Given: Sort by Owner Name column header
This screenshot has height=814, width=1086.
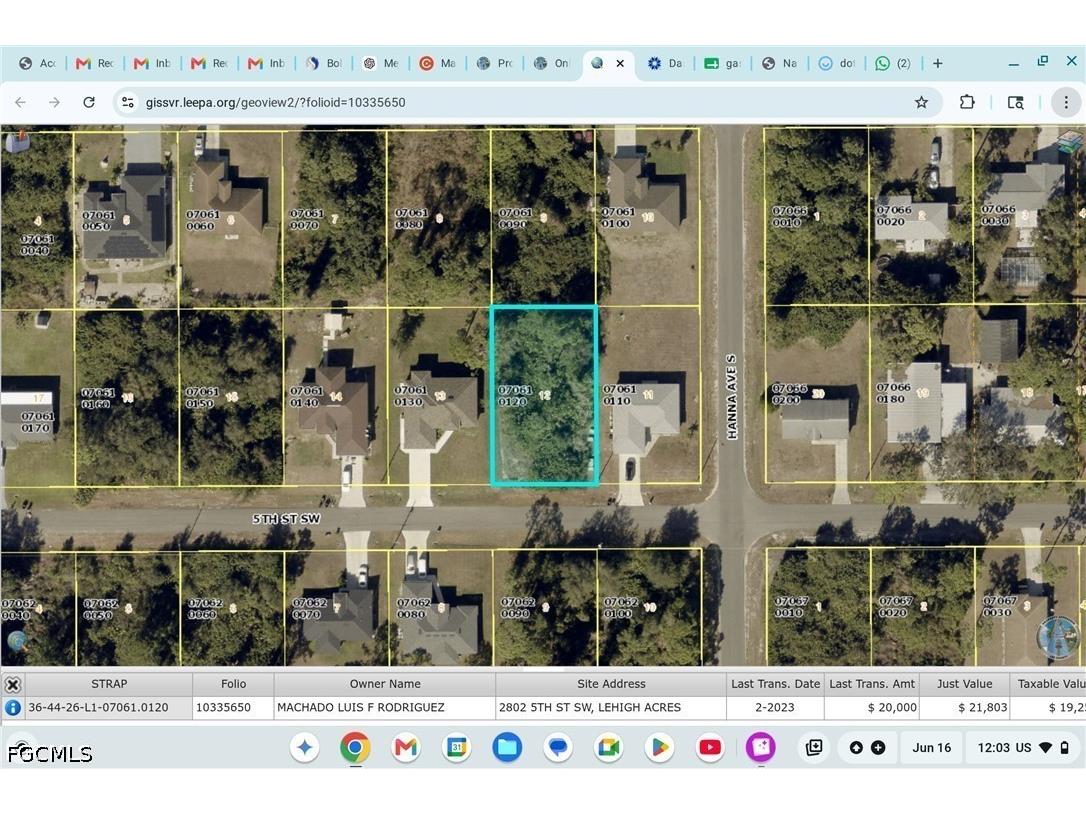Looking at the screenshot, I should point(385,684).
